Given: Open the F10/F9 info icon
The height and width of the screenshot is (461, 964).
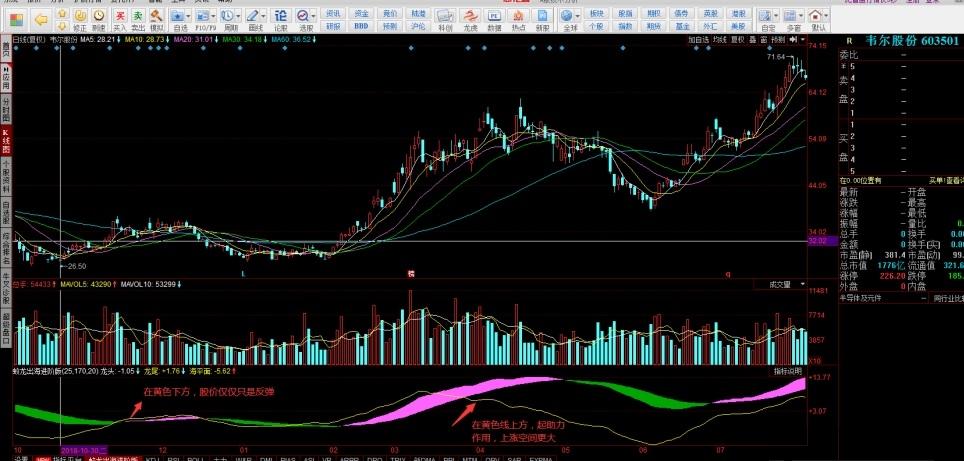Looking at the screenshot, I should tap(202, 16).
